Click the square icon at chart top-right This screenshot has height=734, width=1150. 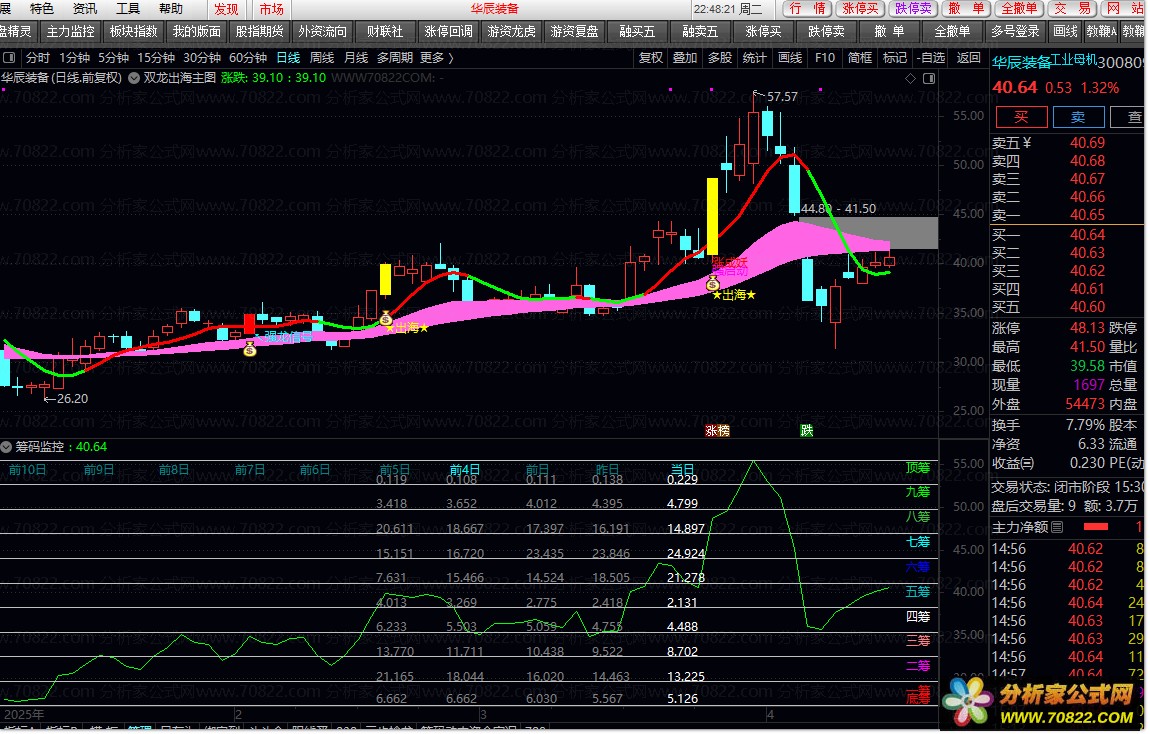(927, 77)
